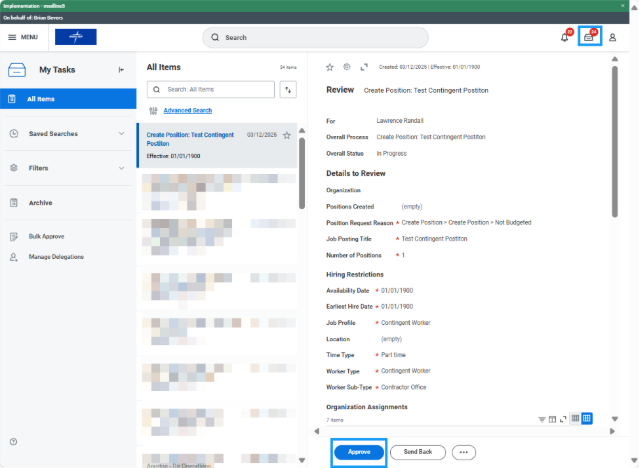This screenshot has width=639, height=468.
Task: Open the more actions ellipsis button
Action: pos(464,452)
